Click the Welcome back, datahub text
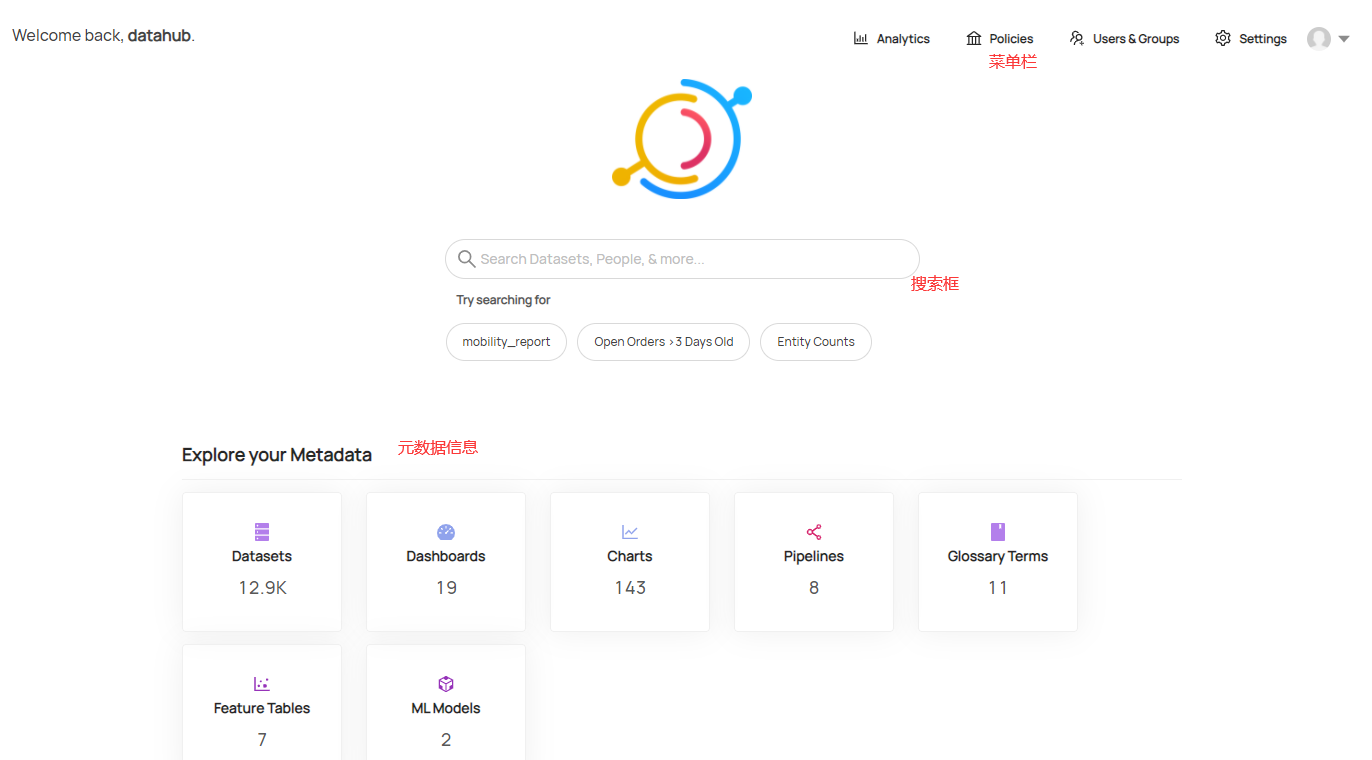 click(x=103, y=36)
